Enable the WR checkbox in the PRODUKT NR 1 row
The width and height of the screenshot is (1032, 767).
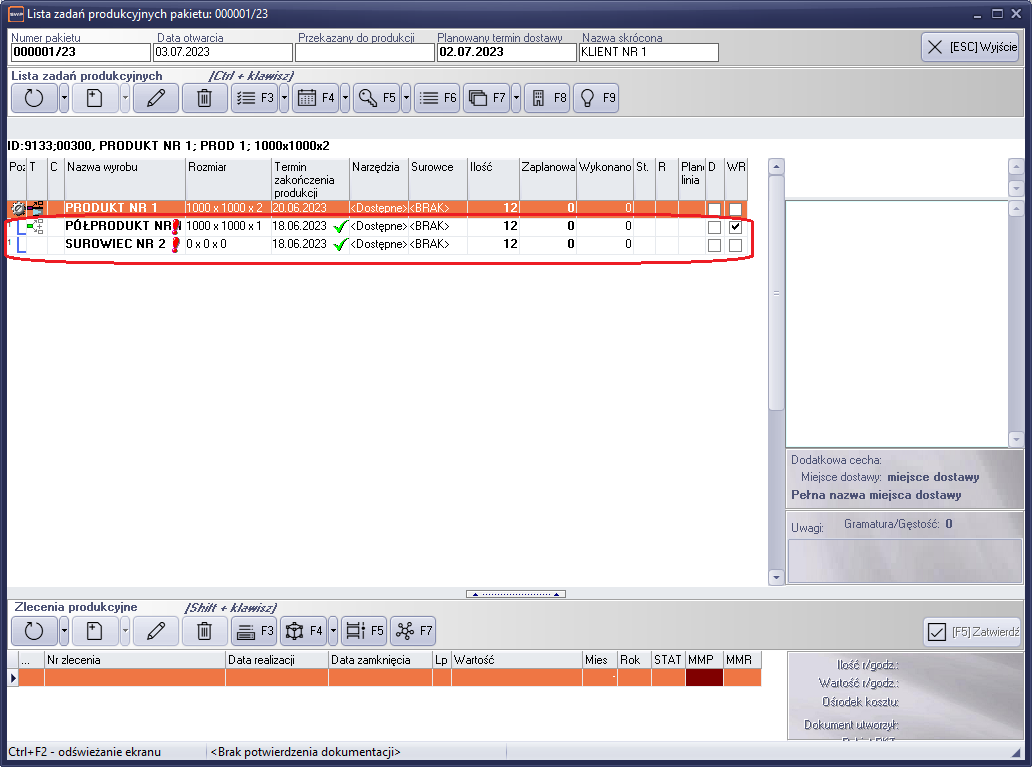tap(735, 209)
